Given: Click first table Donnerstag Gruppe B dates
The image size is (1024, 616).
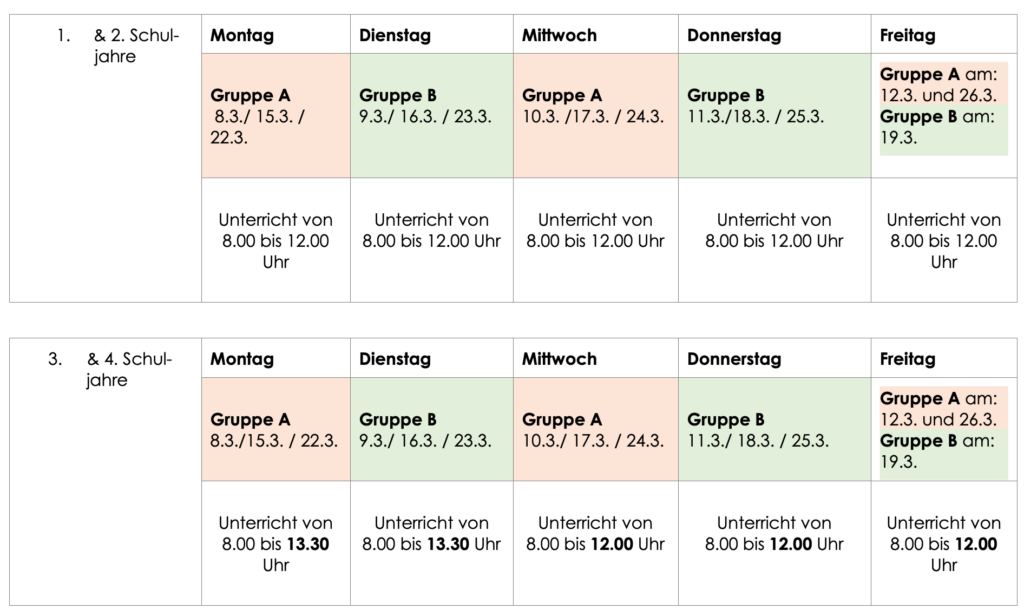Looking at the screenshot, I should tap(755, 117).
